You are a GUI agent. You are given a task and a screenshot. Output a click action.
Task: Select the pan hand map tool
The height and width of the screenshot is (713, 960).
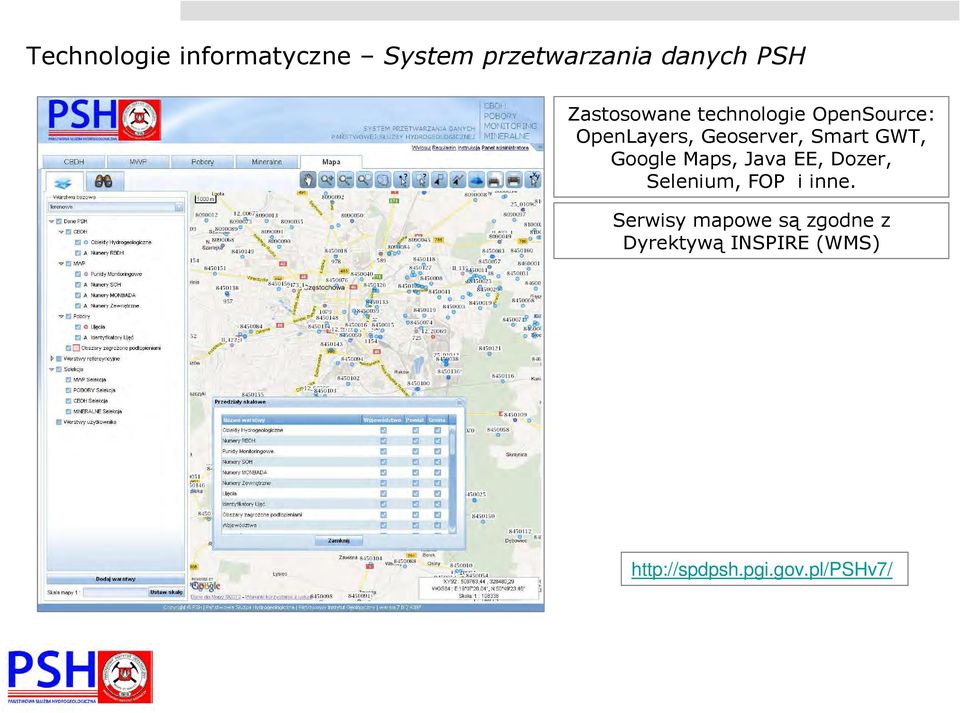[x=307, y=179]
